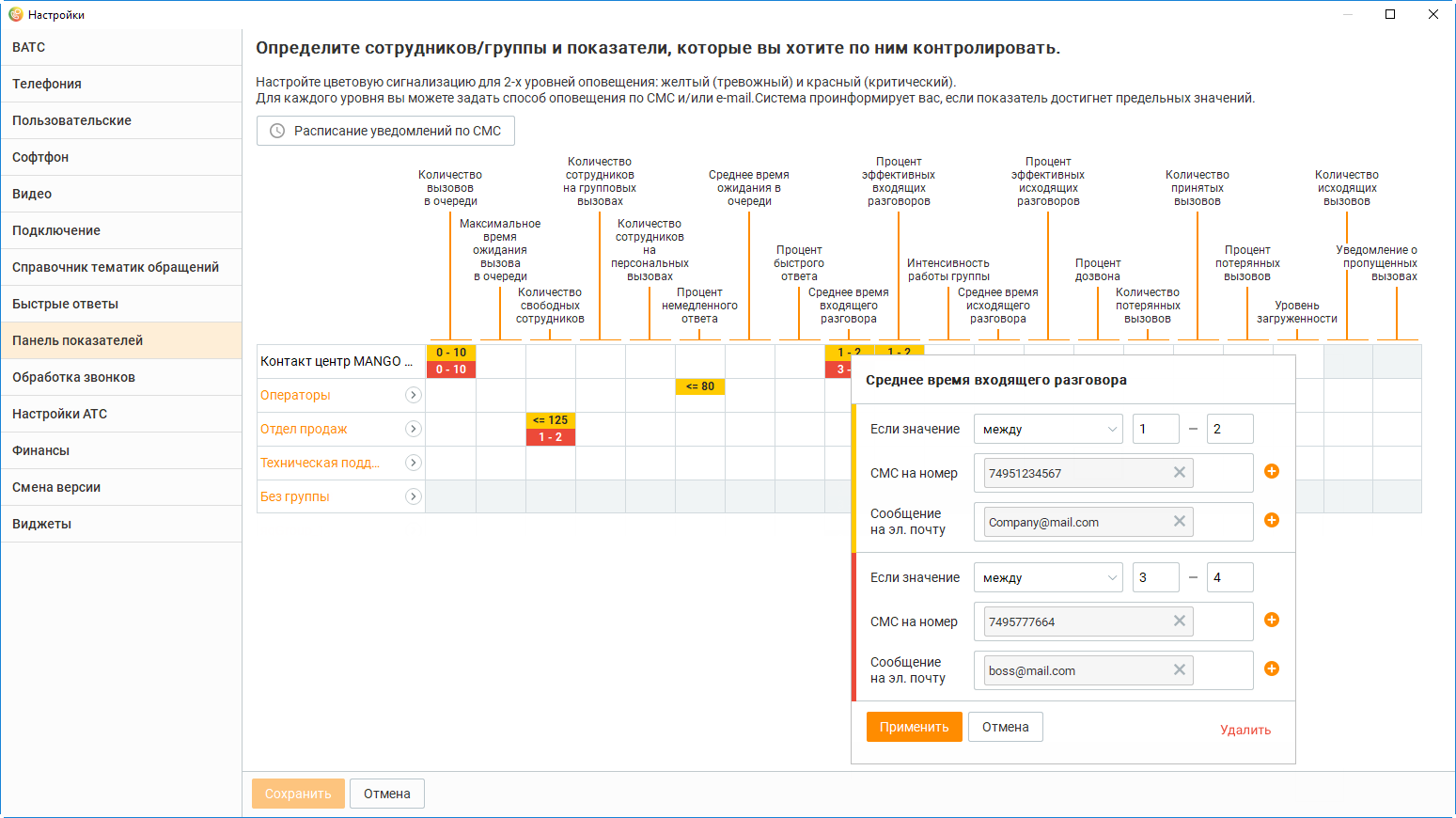Apply the threshold settings with Применить
Viewport: 1456px width, 818px height.
point(914,727)
